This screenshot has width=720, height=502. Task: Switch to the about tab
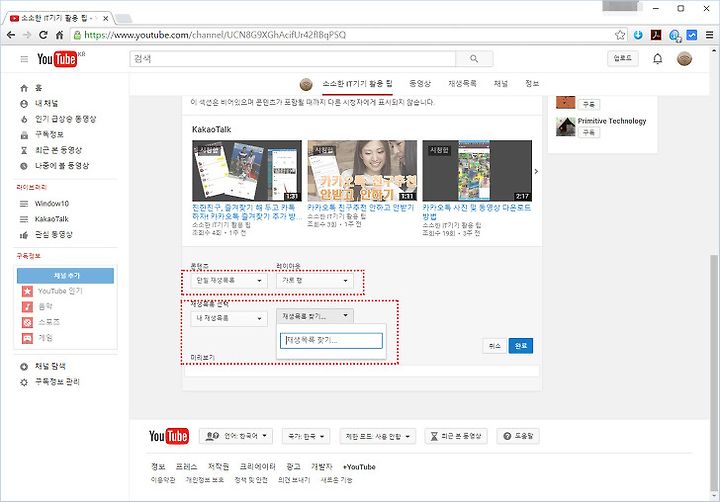tap(532, 84)
